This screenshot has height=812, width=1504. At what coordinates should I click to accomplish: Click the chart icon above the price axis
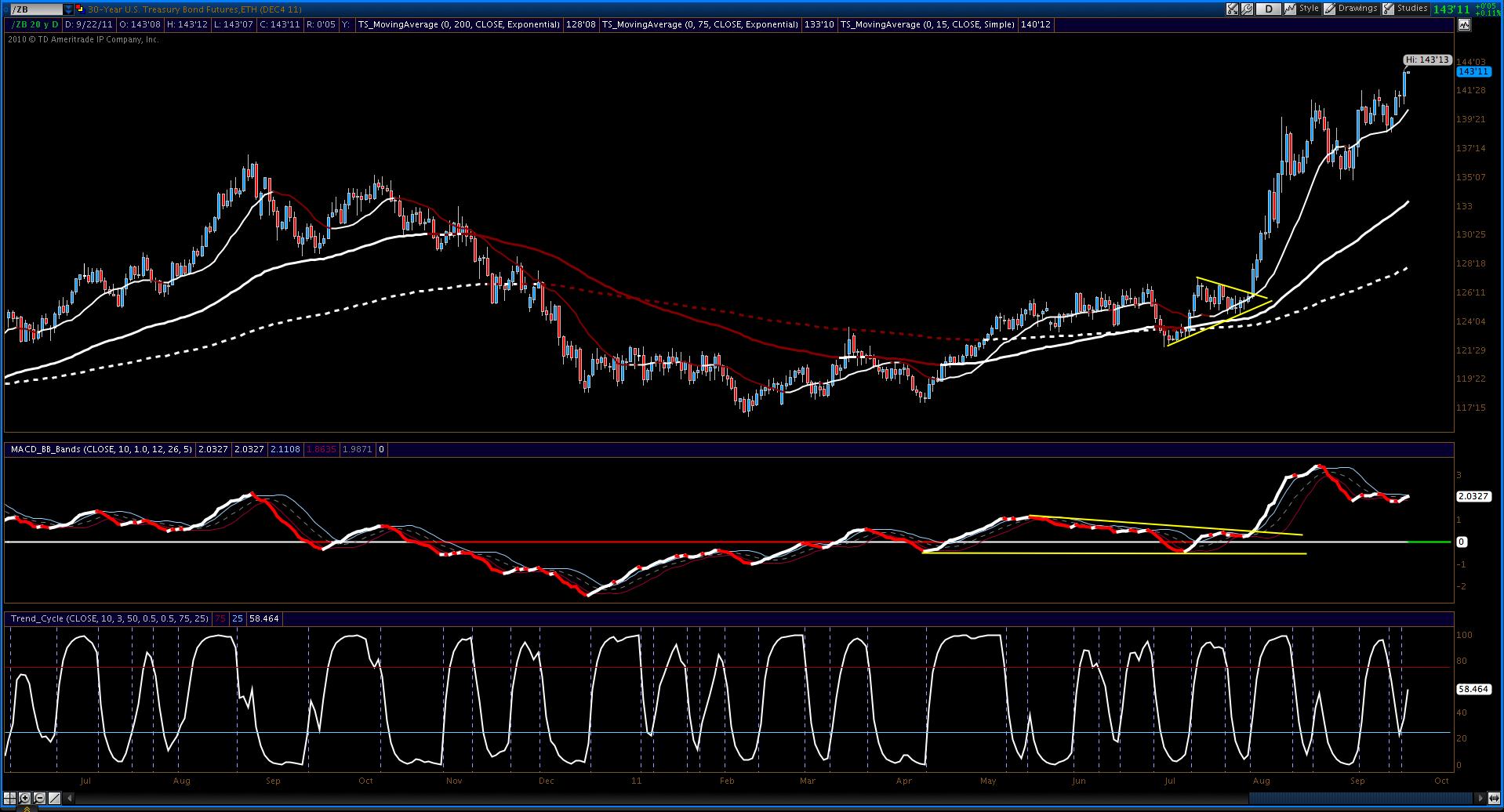(1463, 25)
